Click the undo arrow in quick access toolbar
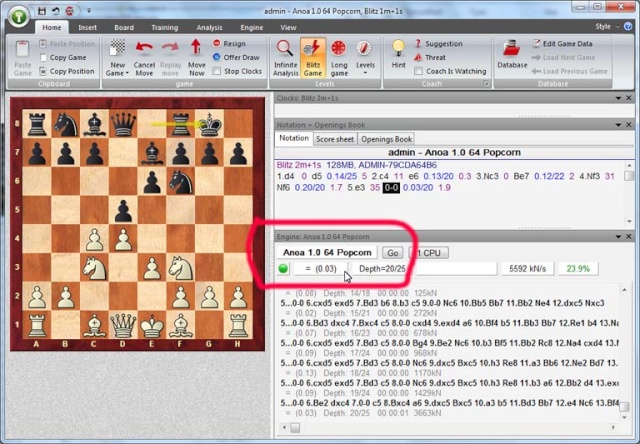The image size is (640, 444). (56, 11)
